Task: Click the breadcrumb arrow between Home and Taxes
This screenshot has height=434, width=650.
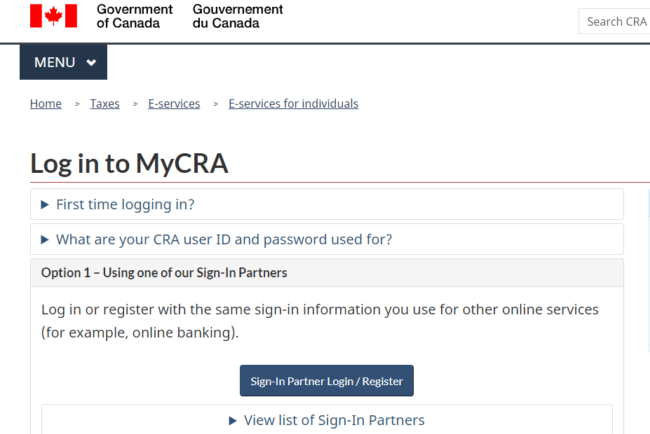Action: [x=76, y=104]
